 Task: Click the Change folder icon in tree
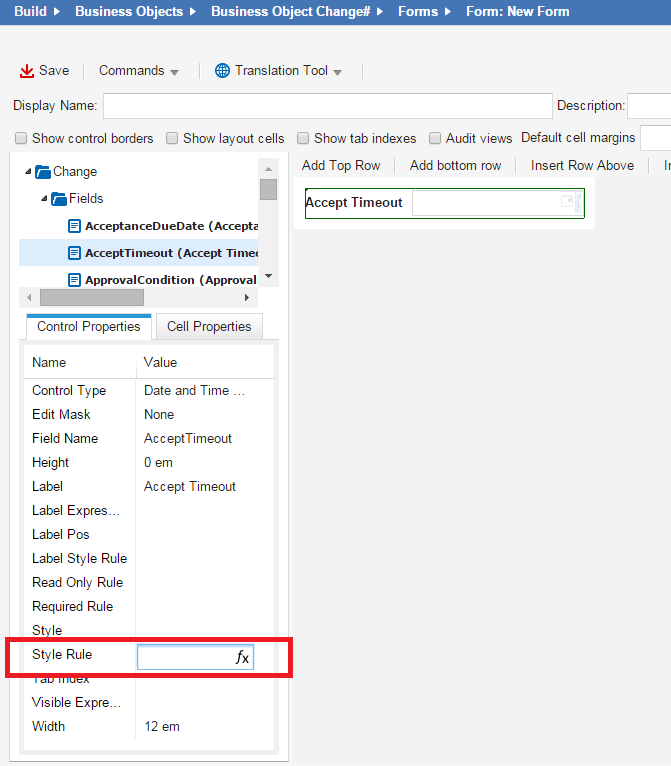click(x=42, y=172)
